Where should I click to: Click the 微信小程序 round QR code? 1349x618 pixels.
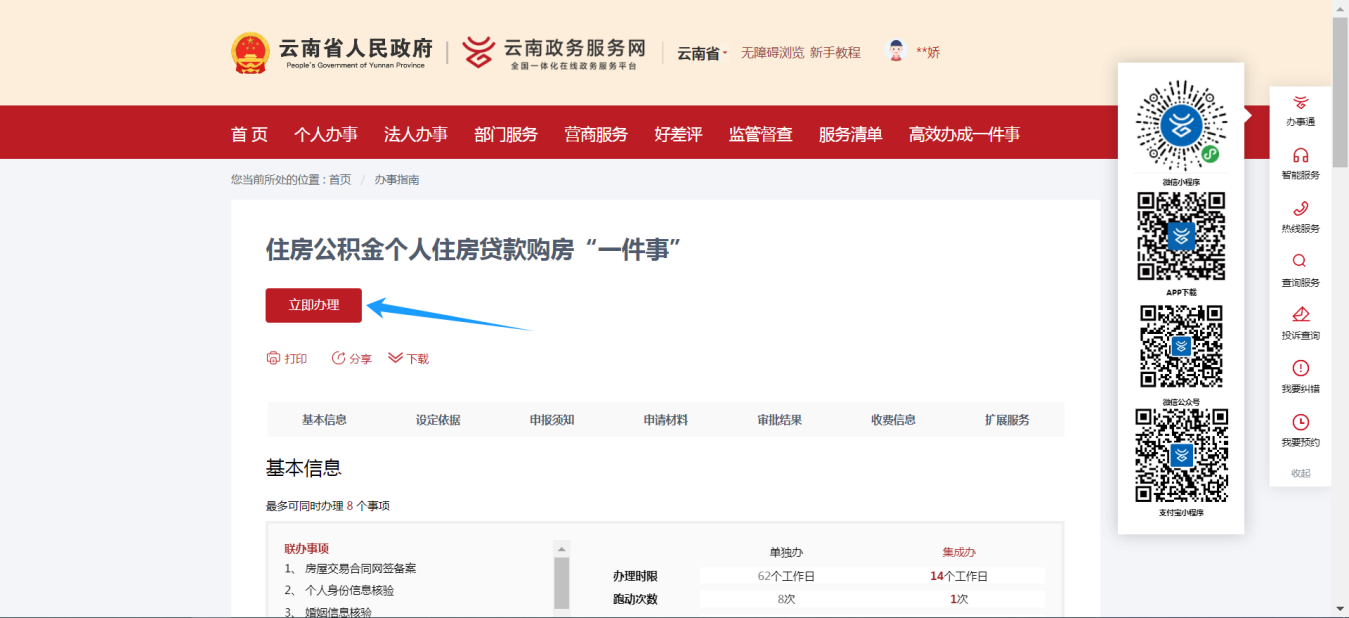coord(1181,126)
